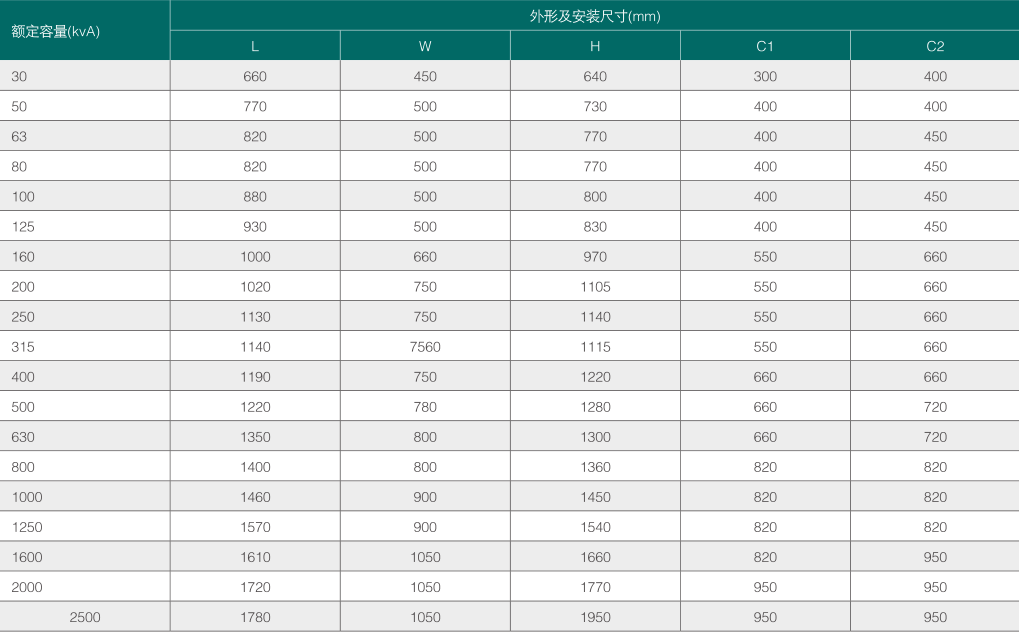Click the L column header
Image resolution: width=1019 pixels, height=632 pixels.
[254, 45]
